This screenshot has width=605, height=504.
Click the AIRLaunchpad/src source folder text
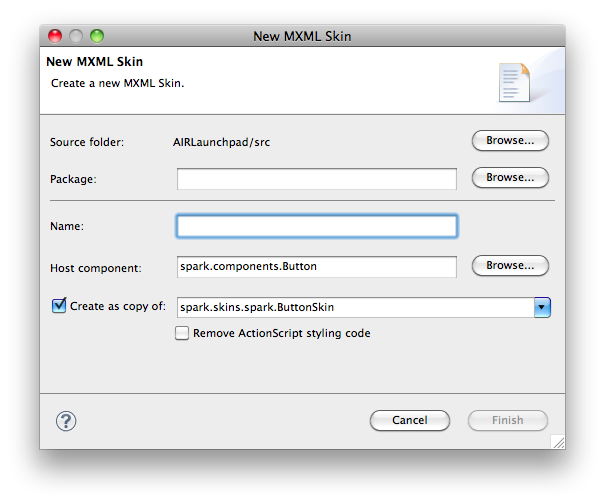click(221, 142)
